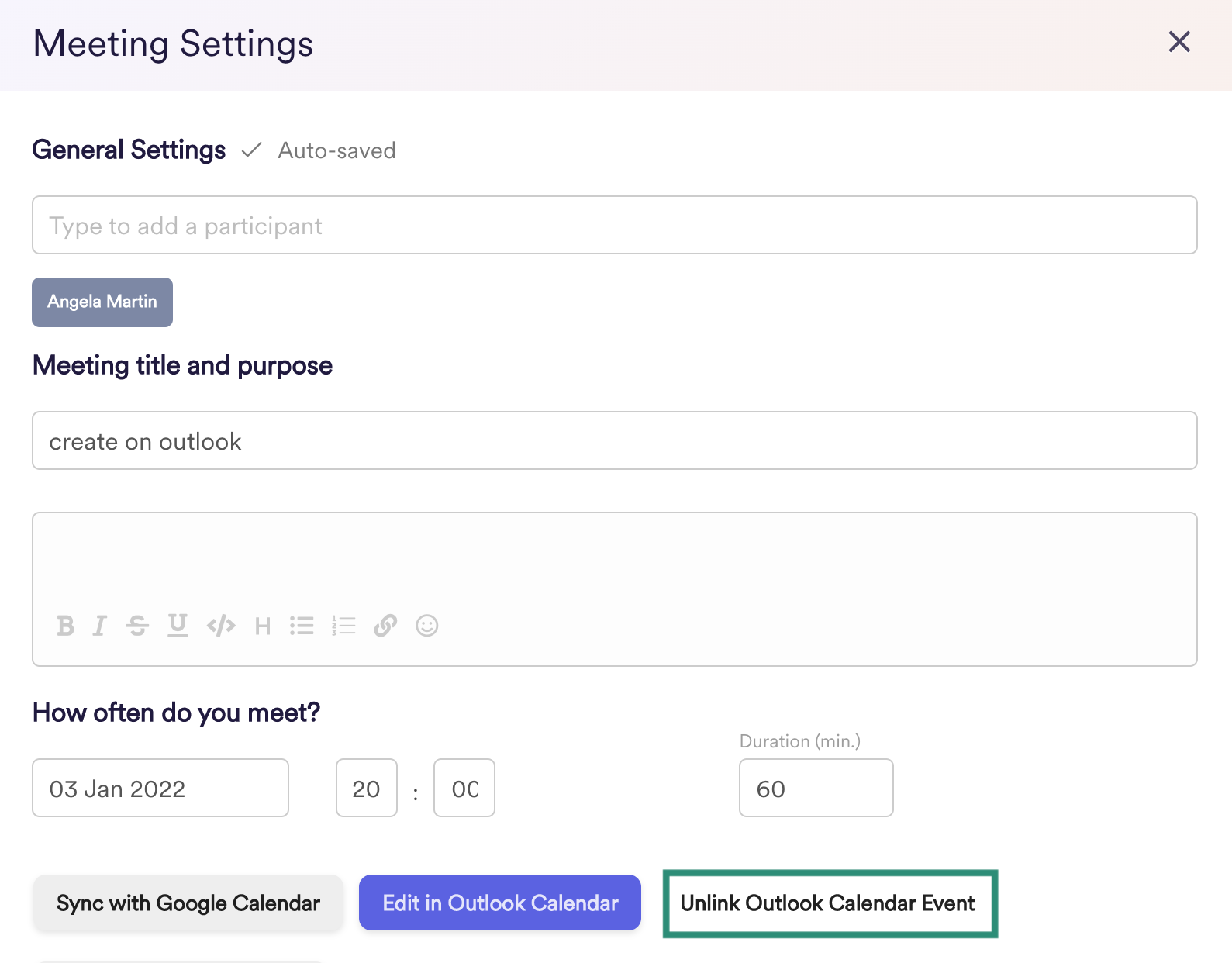Apply italic formatting in description editor
This screenshot has width=1232, height=963.
(x=99, y=626)
